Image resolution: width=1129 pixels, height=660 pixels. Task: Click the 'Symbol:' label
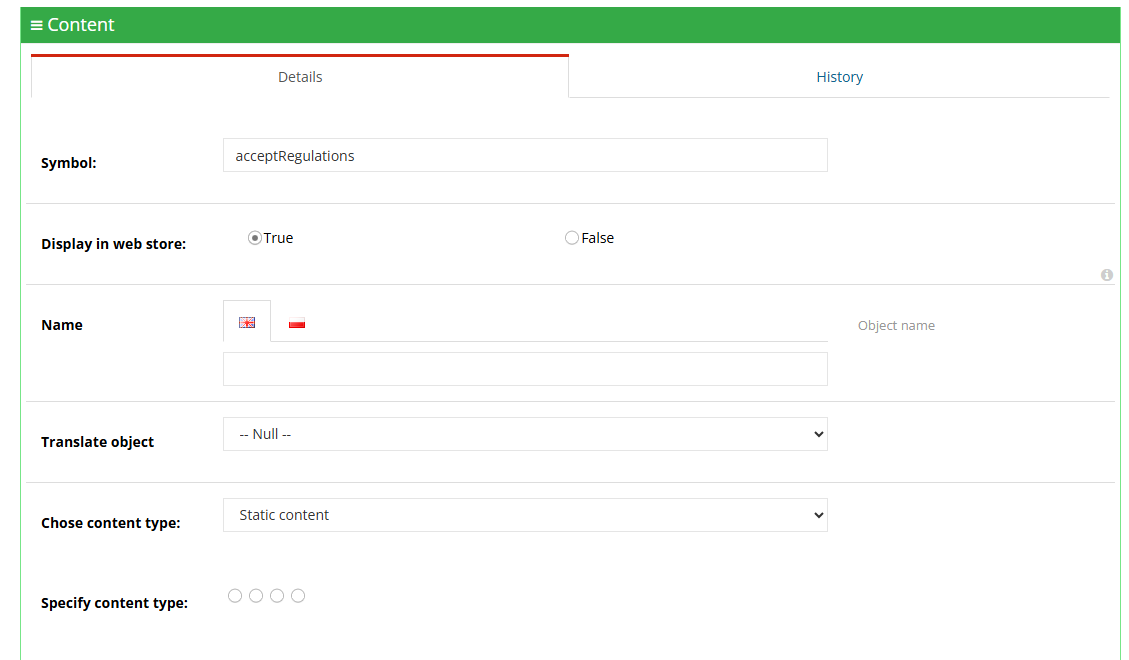click(x=68, y=163)
